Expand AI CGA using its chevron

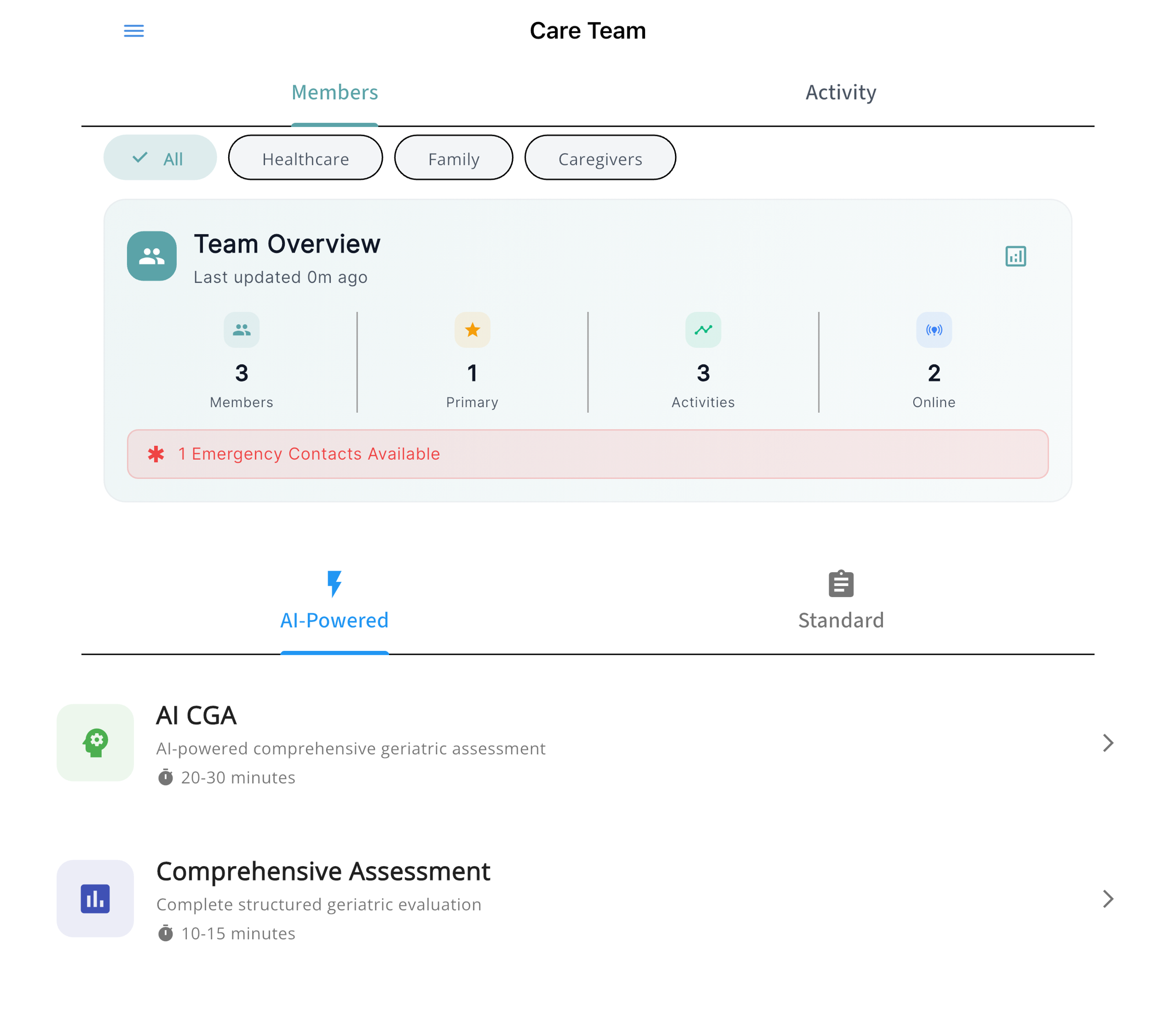(x=1108, y=742)
